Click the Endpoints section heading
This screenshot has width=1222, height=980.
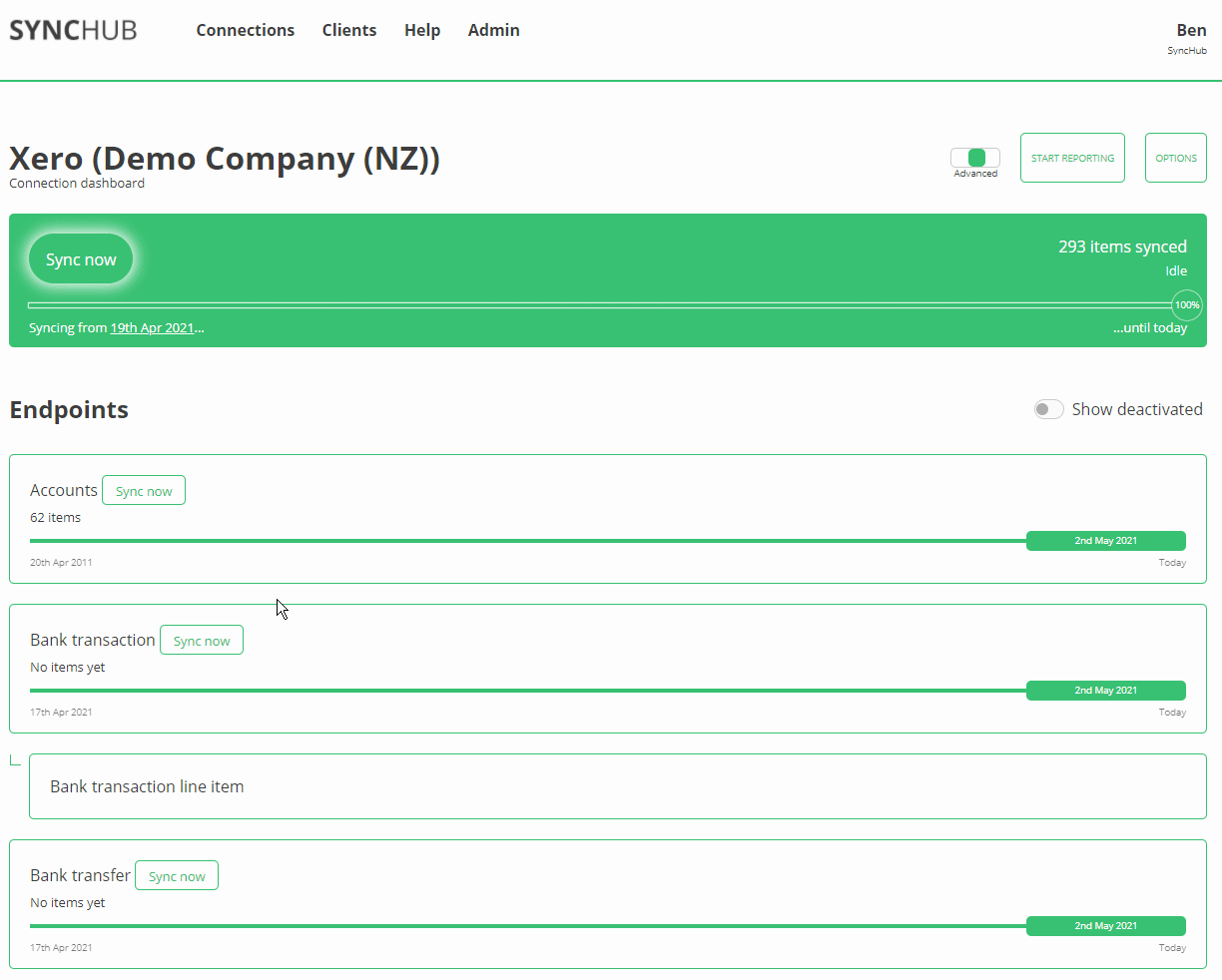click(x=69, y=410)
